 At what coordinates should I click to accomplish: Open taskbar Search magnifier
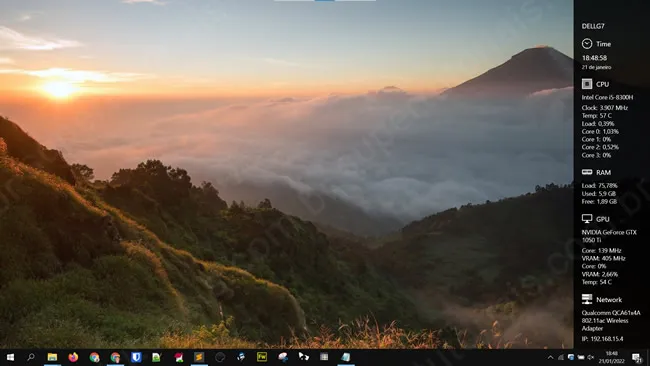pos(31,357)
